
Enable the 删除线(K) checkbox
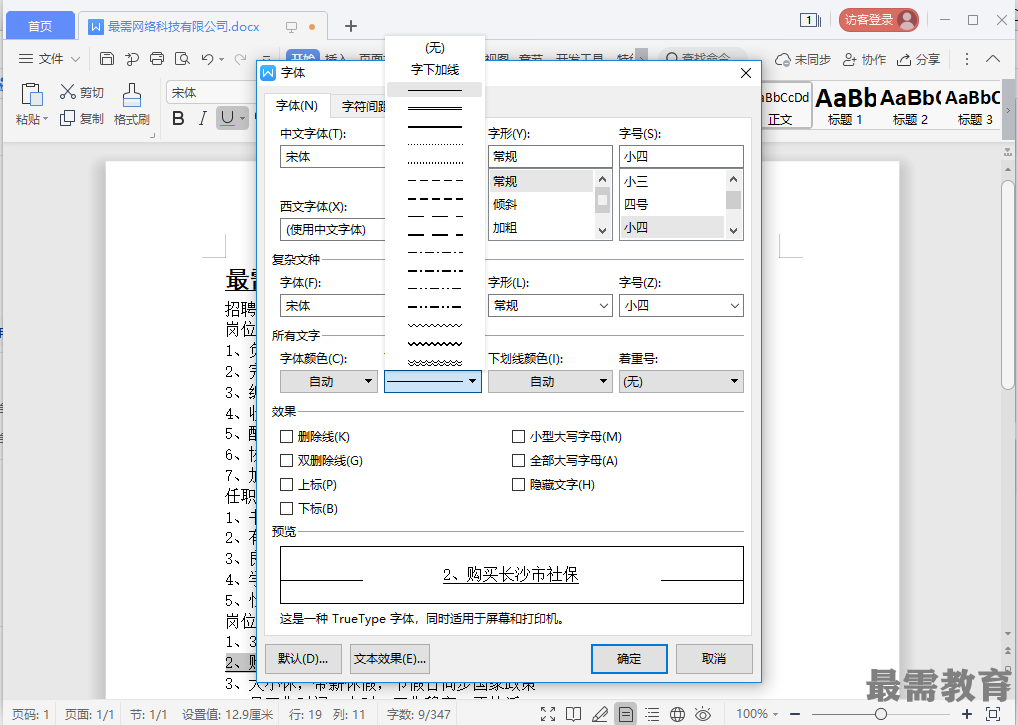click(x=286, y=436)
